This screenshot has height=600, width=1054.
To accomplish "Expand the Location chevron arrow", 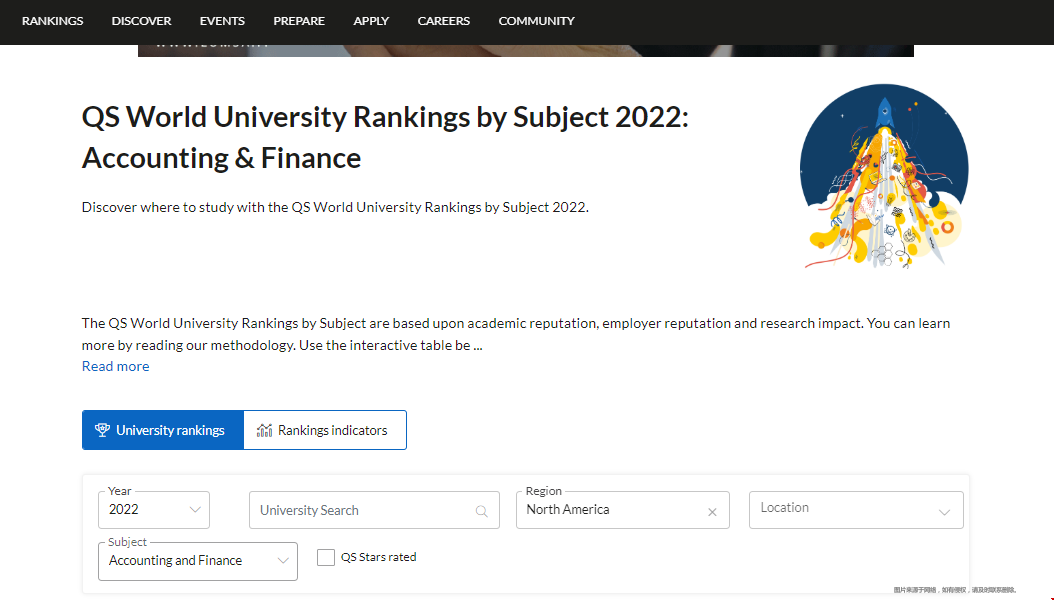I will coord(944,512).
